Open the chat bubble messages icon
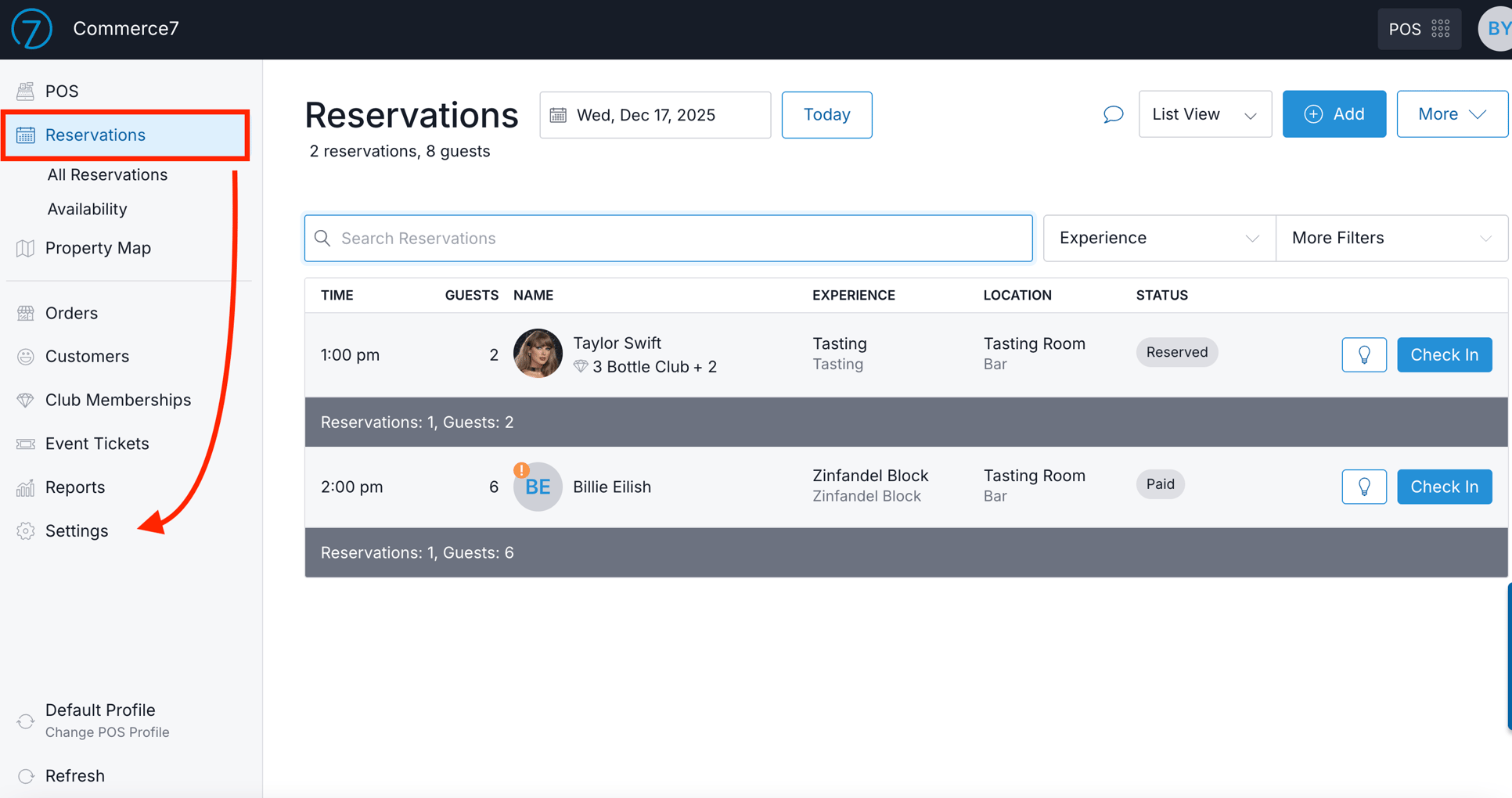This screenshot has height=798, width=1512. [x=1113, y=114]
